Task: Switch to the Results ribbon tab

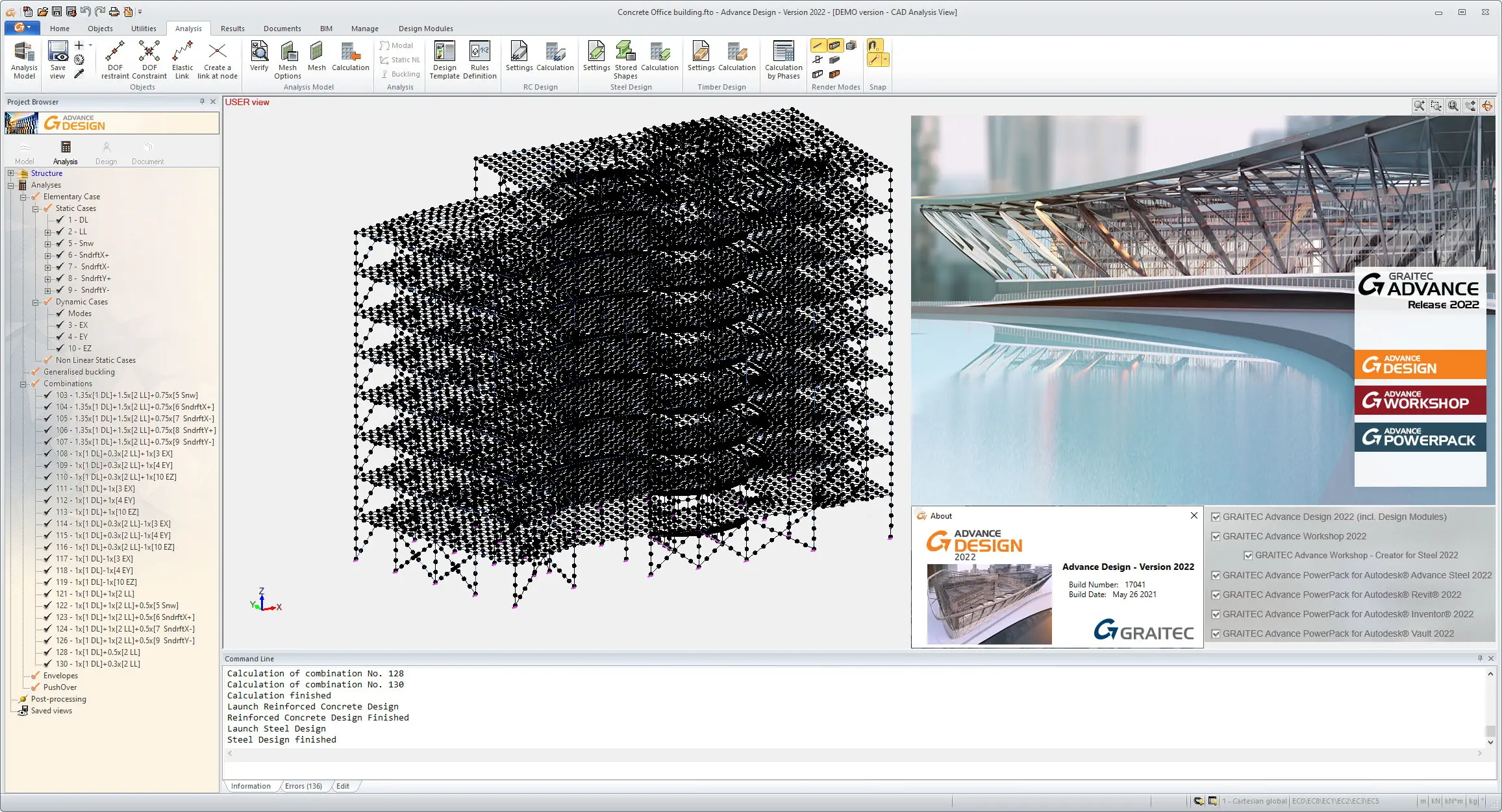Action: [x=232, y=29]
